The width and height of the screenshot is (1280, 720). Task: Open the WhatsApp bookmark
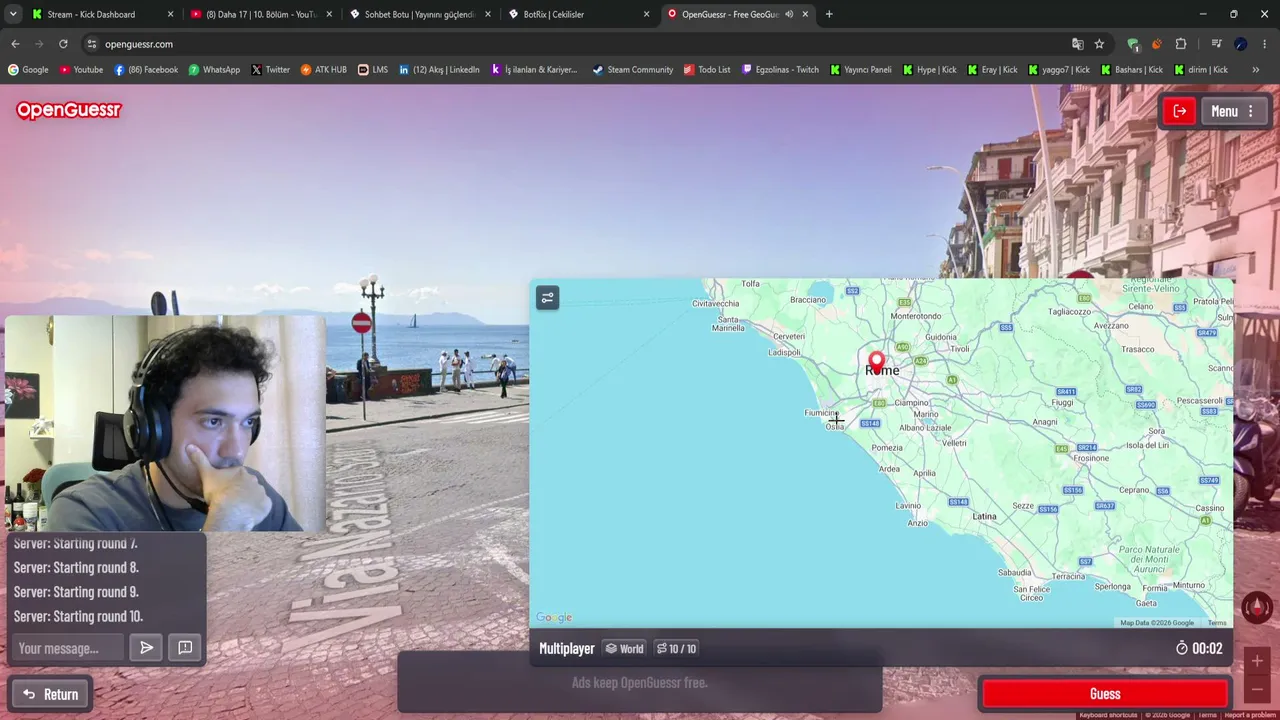(214, 70)
